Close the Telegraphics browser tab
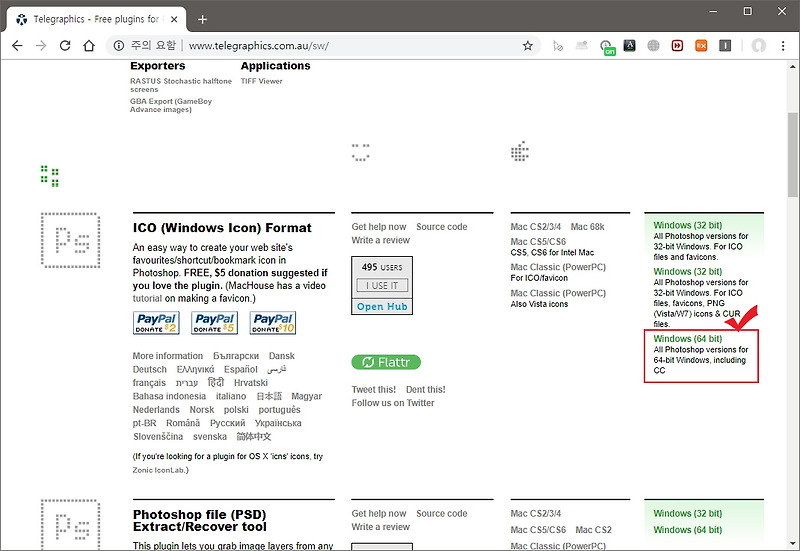Viewport: 800px width, 551px height. pos(174,19)
